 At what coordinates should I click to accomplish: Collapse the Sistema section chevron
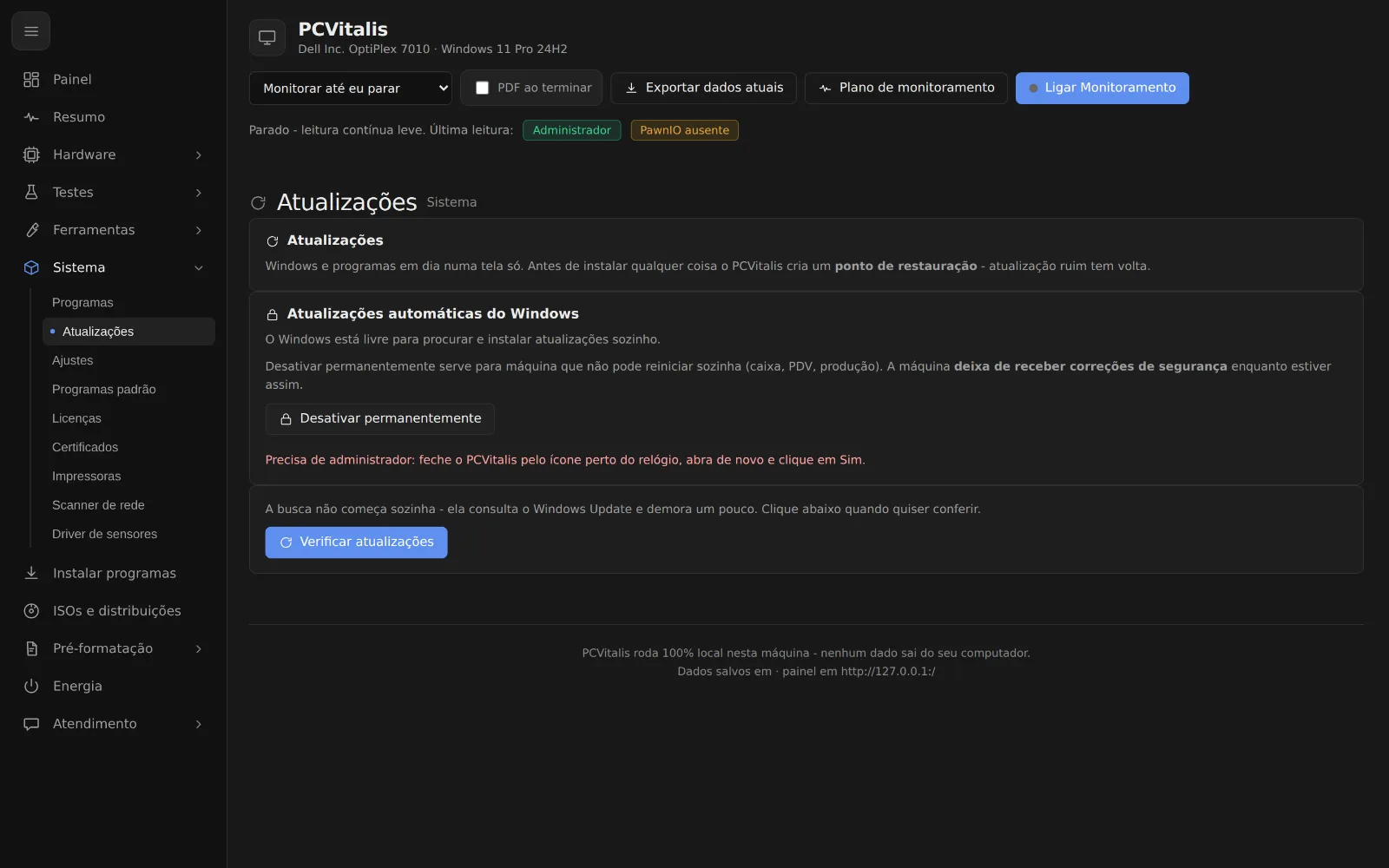click(x=199, y=268)
